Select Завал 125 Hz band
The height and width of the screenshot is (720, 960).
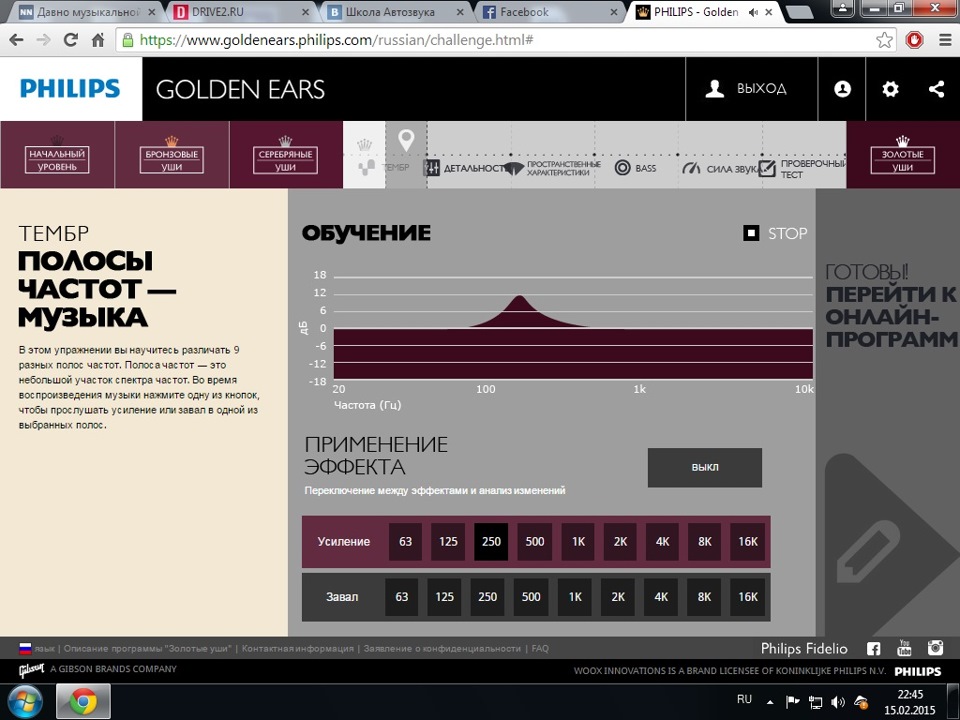coord(444,597)
